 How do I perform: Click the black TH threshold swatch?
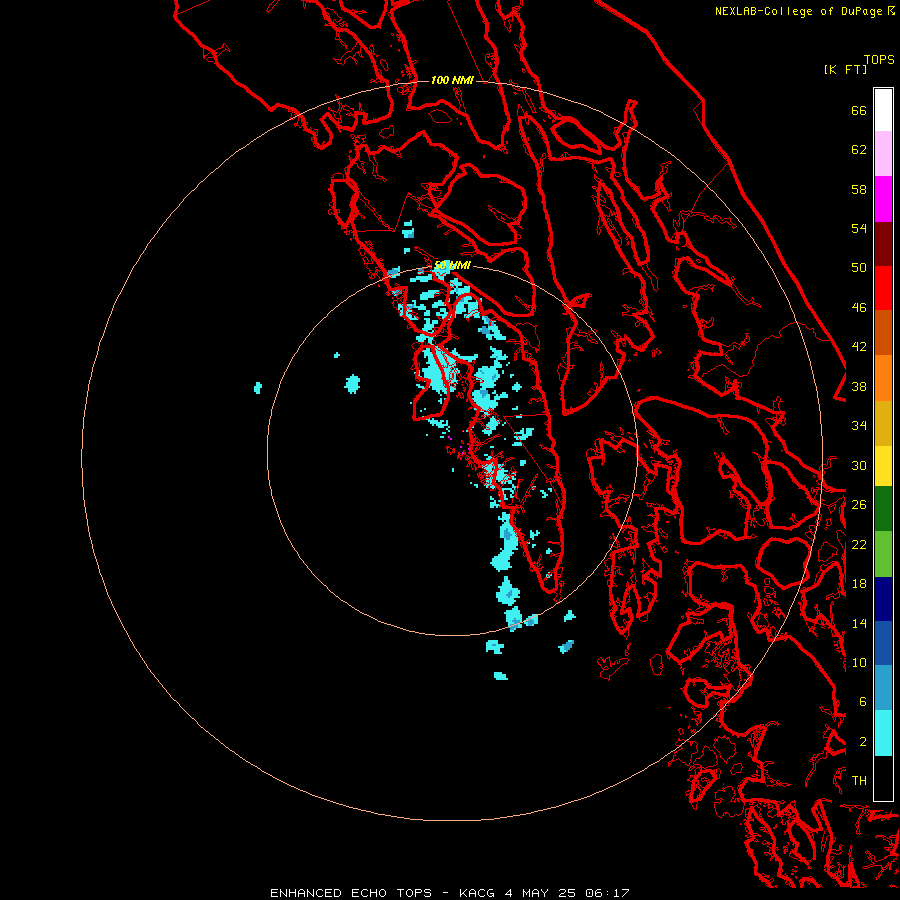click(883, 778)
